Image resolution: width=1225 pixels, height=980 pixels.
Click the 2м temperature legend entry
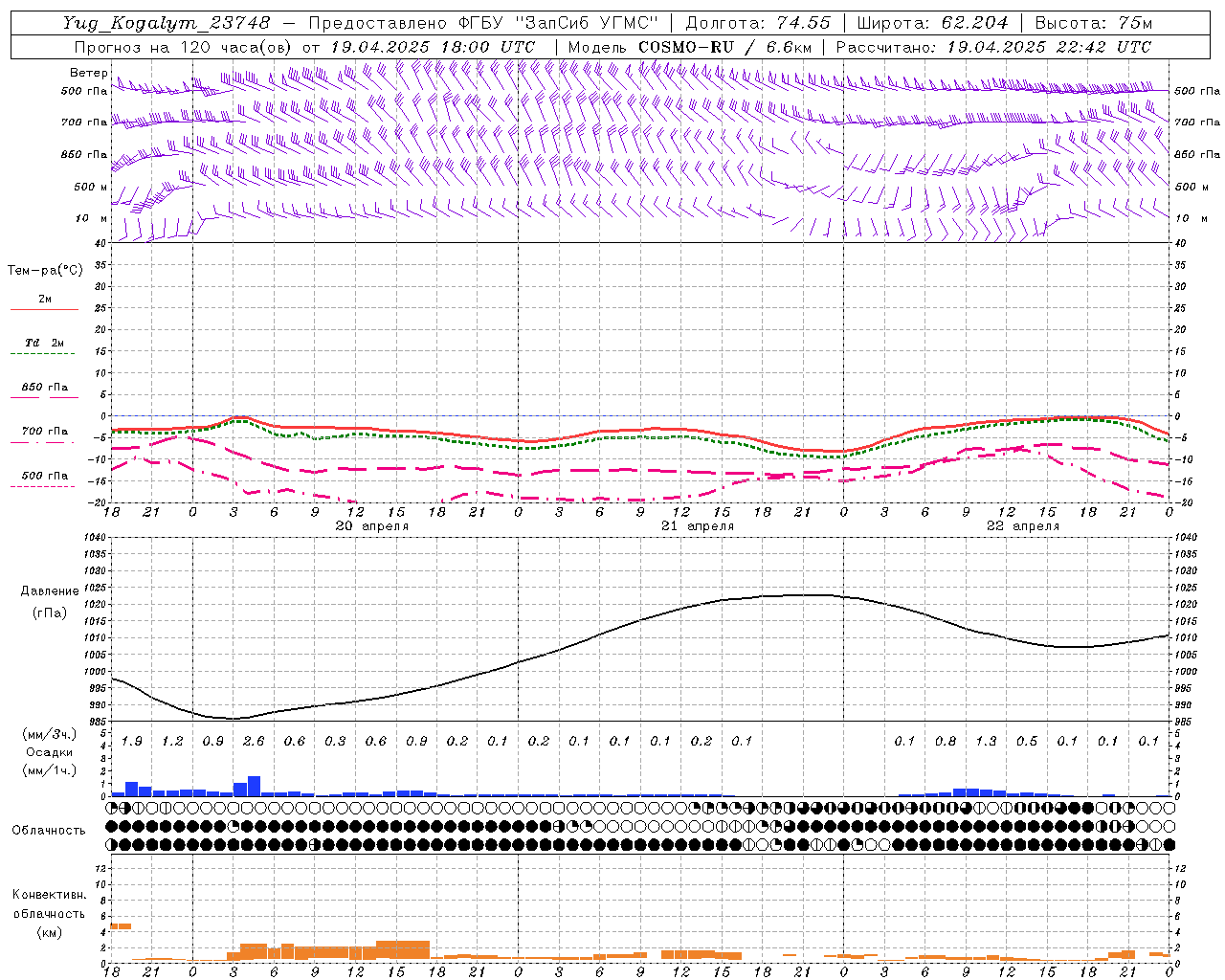tap(45, 300)
